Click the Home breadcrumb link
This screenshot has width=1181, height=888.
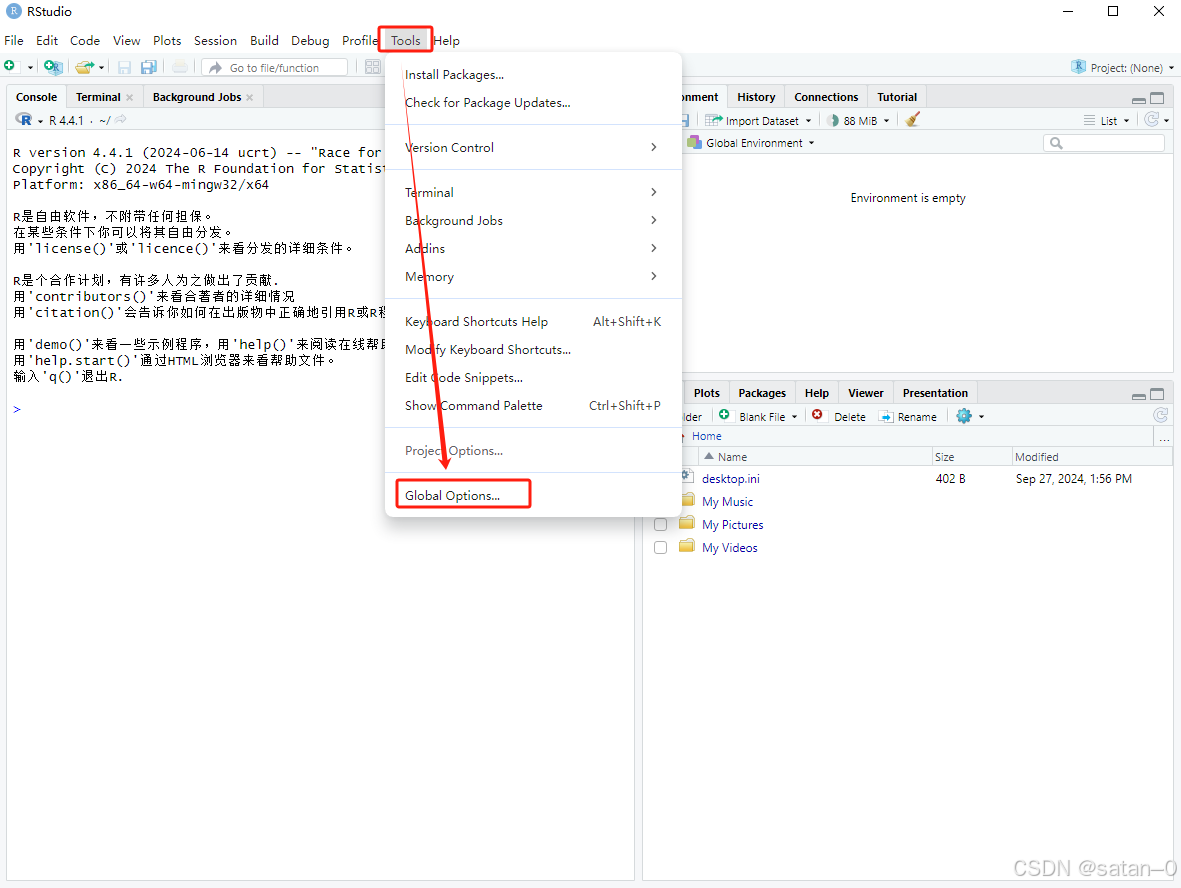click(706, 436)
